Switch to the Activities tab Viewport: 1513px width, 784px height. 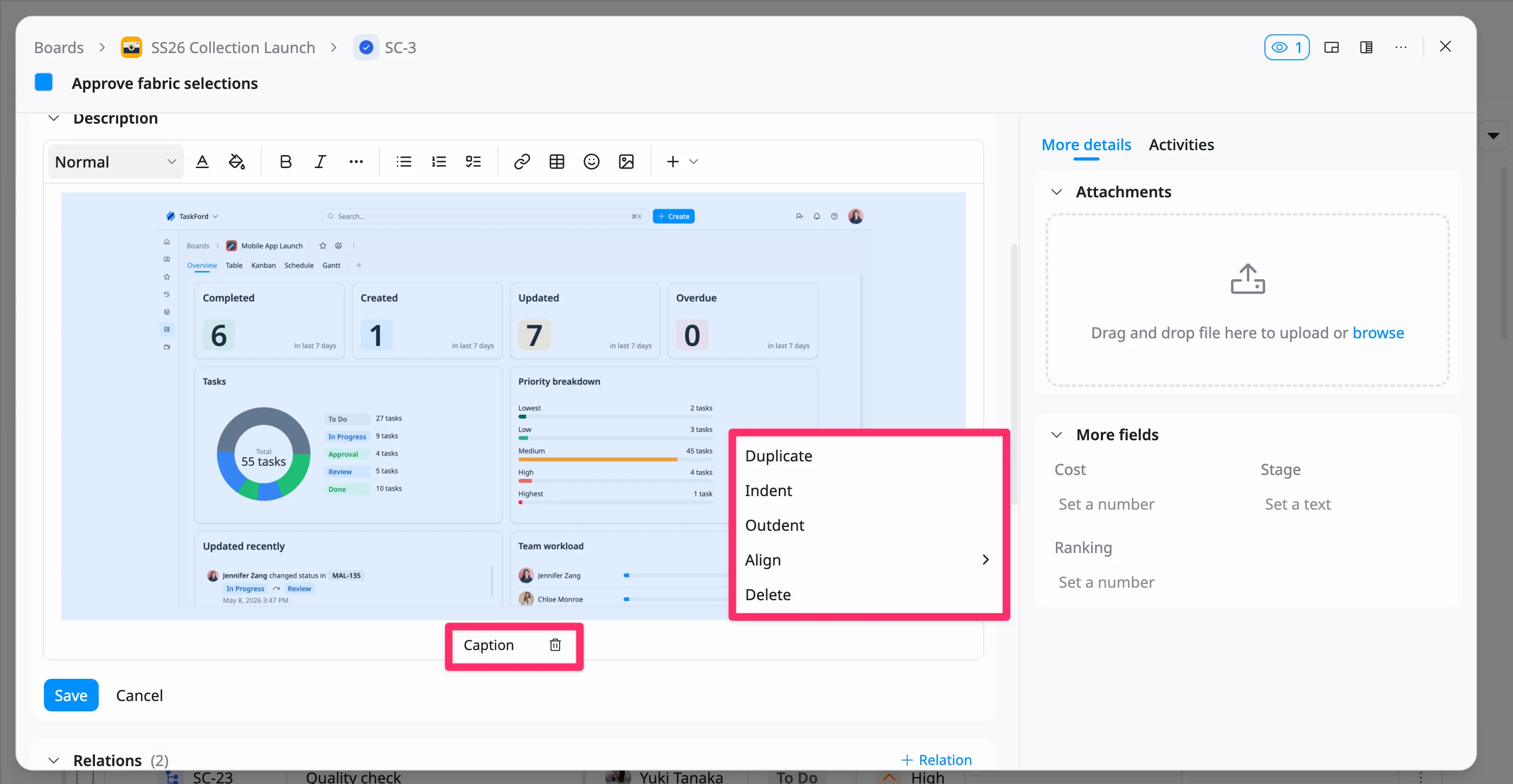(x=1181, y=144)
